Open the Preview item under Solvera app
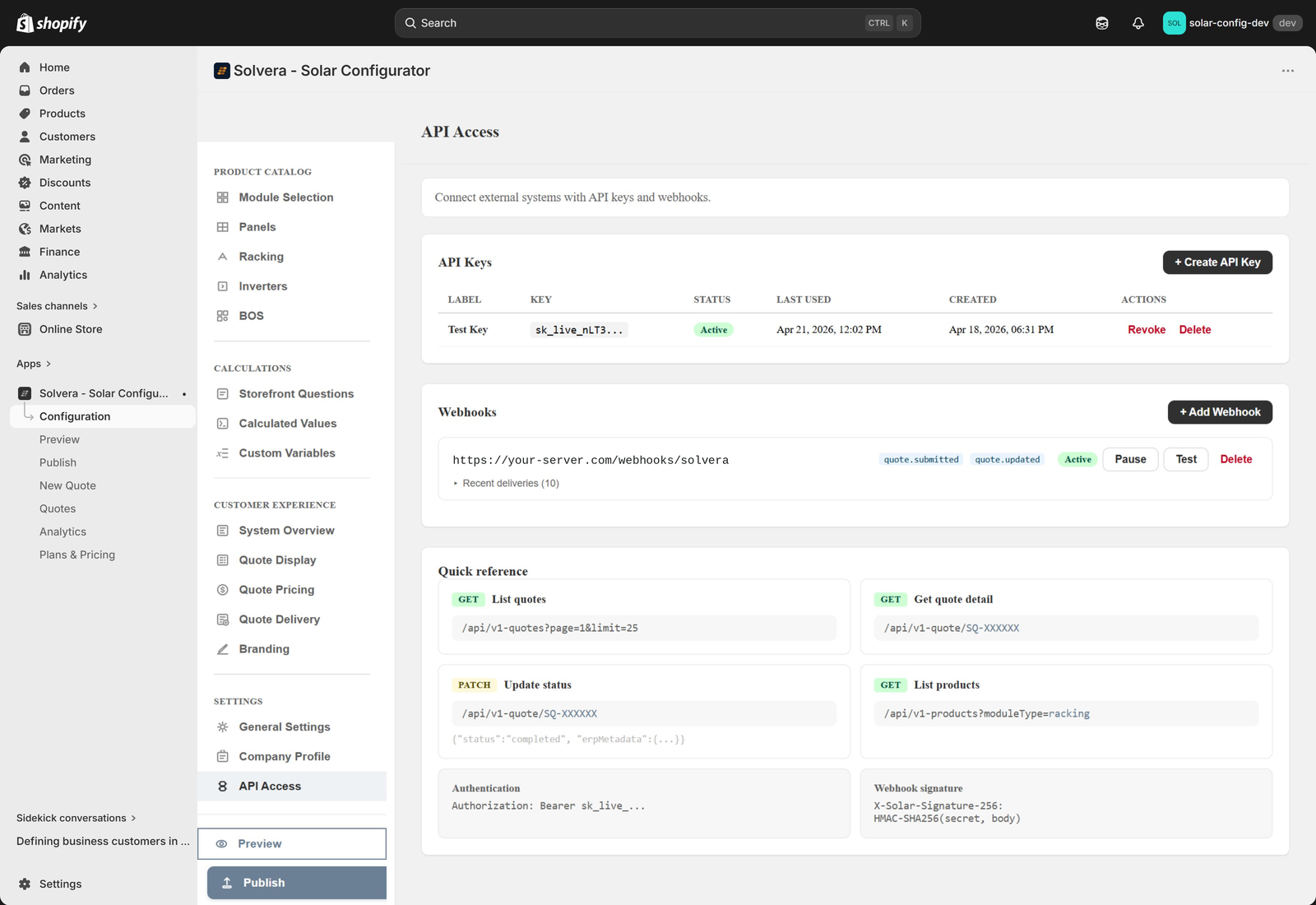This screenshot has width=1316, height=905. point(59,439)
